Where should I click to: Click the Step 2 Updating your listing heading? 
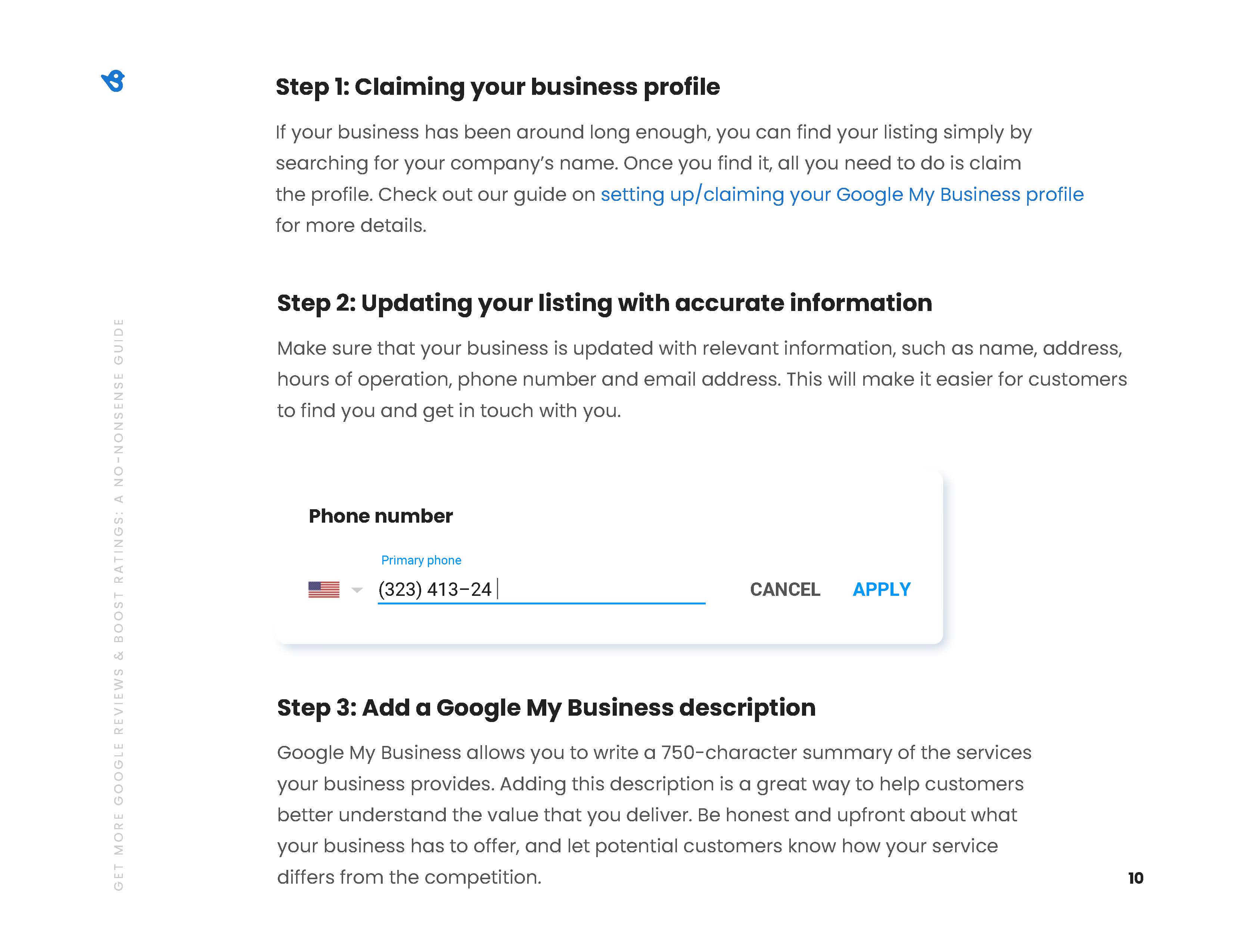(604, 303)
